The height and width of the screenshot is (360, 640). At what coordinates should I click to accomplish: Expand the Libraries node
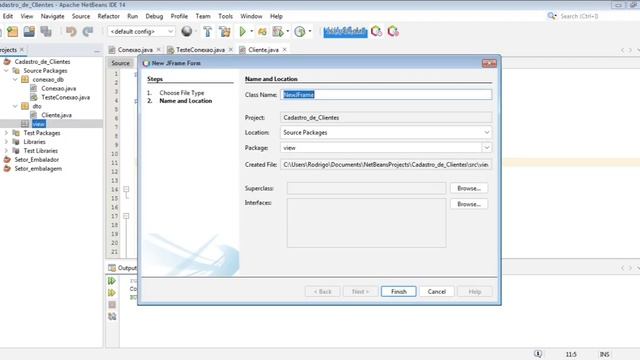(6, 142)
